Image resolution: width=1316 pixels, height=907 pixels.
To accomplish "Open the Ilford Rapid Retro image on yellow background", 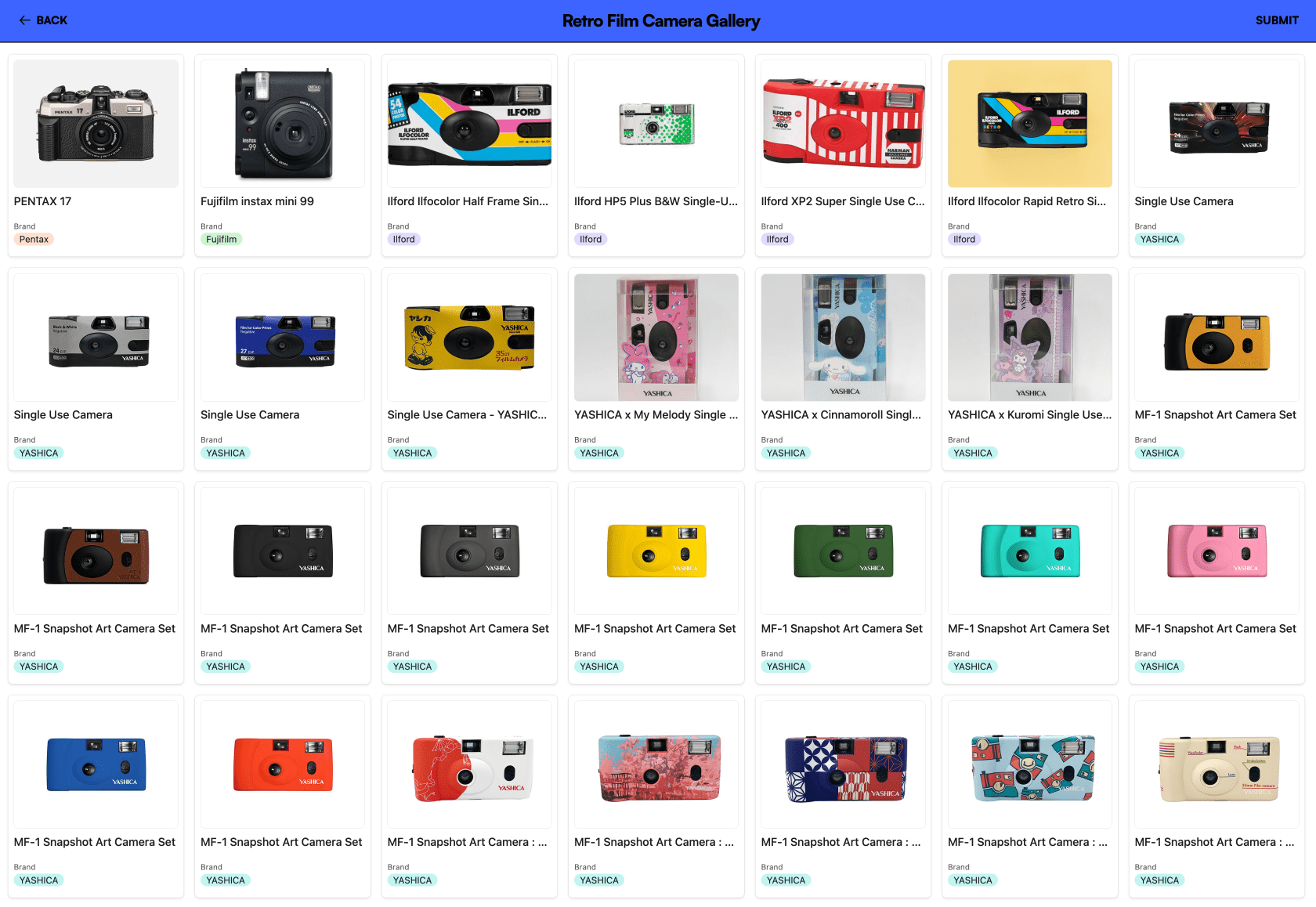I will coord(1030,124).
